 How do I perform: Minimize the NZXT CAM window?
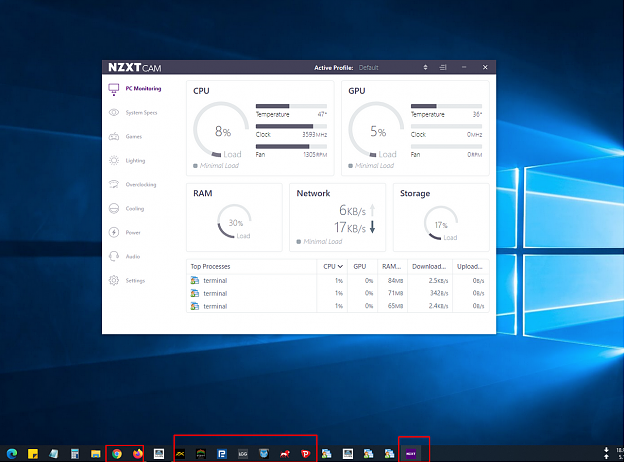tap(464, 67)
